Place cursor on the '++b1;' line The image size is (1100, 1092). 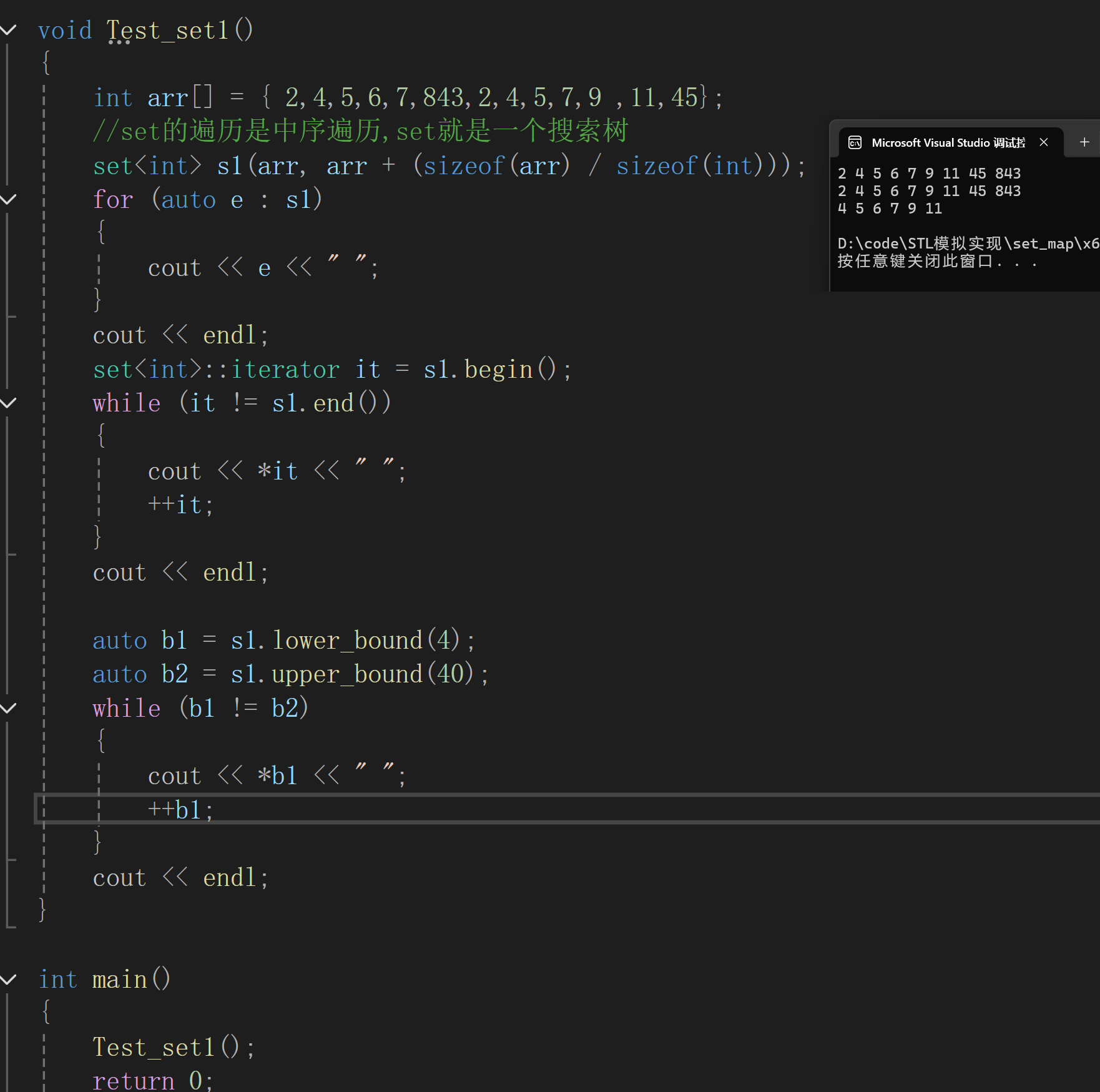click(180, 810)
